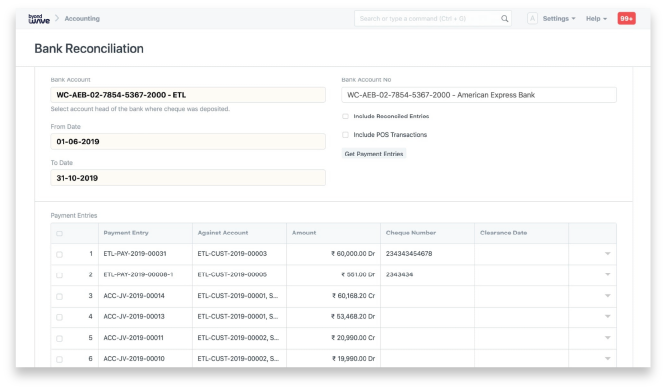The height and width of the screenshot is (390, 666).
Task: Click amount ₹ 19,990.00 Dr
Action: pyautogui.click(x=353, y=359)
